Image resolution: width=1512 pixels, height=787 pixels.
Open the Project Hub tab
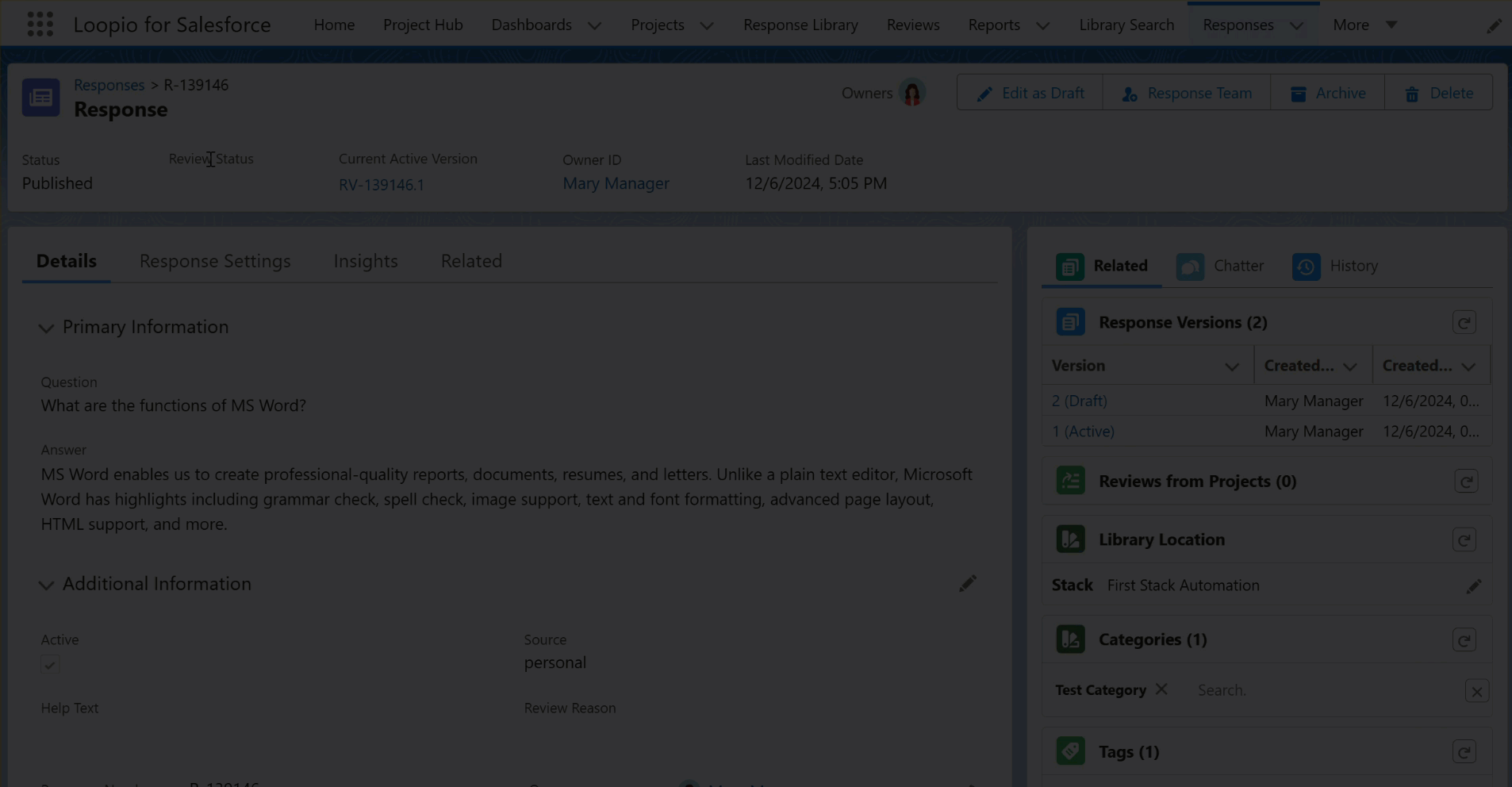[x=423, y=25]
